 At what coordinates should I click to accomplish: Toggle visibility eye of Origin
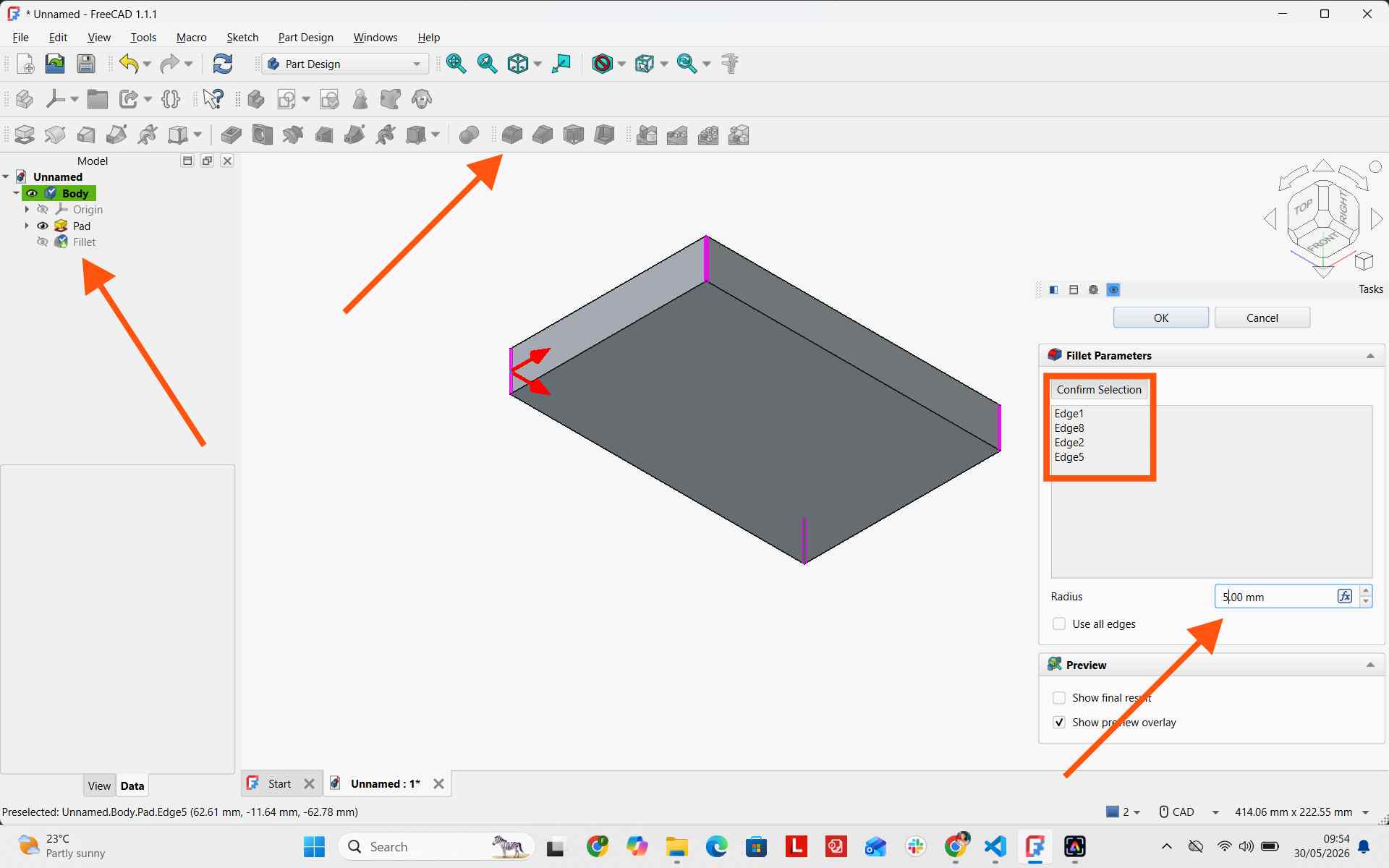coord(43,209)
